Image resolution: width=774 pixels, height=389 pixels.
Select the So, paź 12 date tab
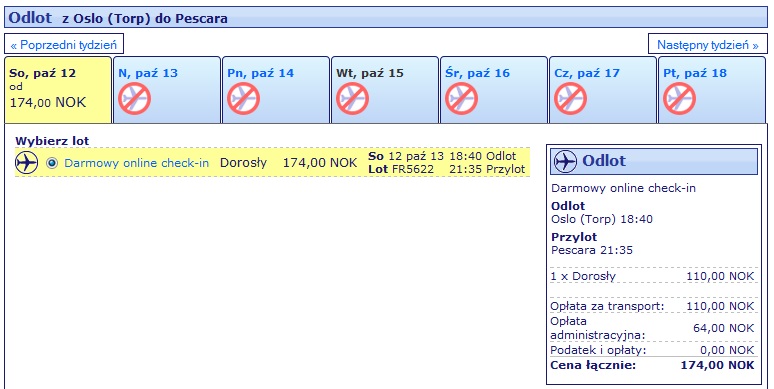[58, 89]
